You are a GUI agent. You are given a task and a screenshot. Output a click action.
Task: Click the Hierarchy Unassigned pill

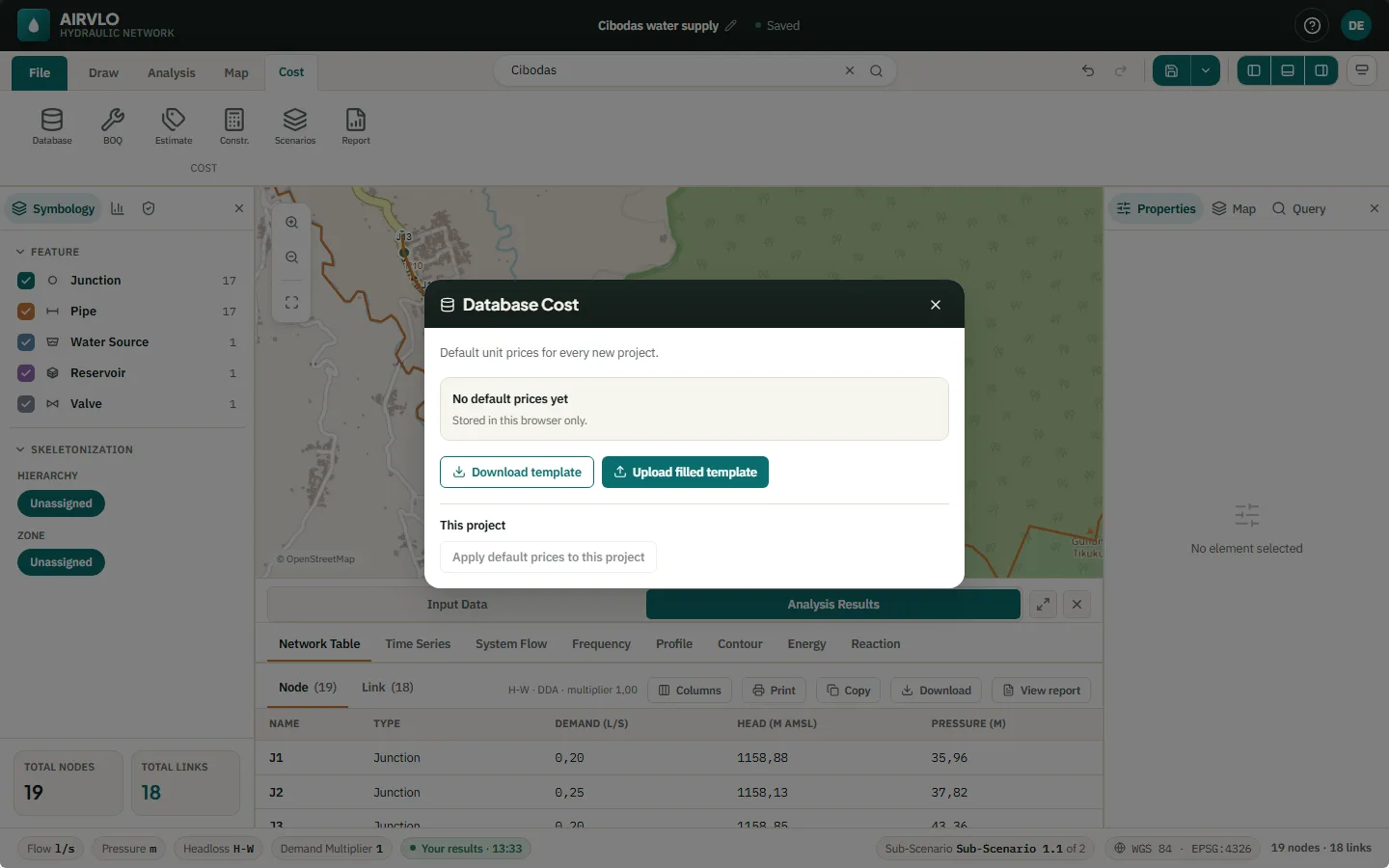point(61,503)
